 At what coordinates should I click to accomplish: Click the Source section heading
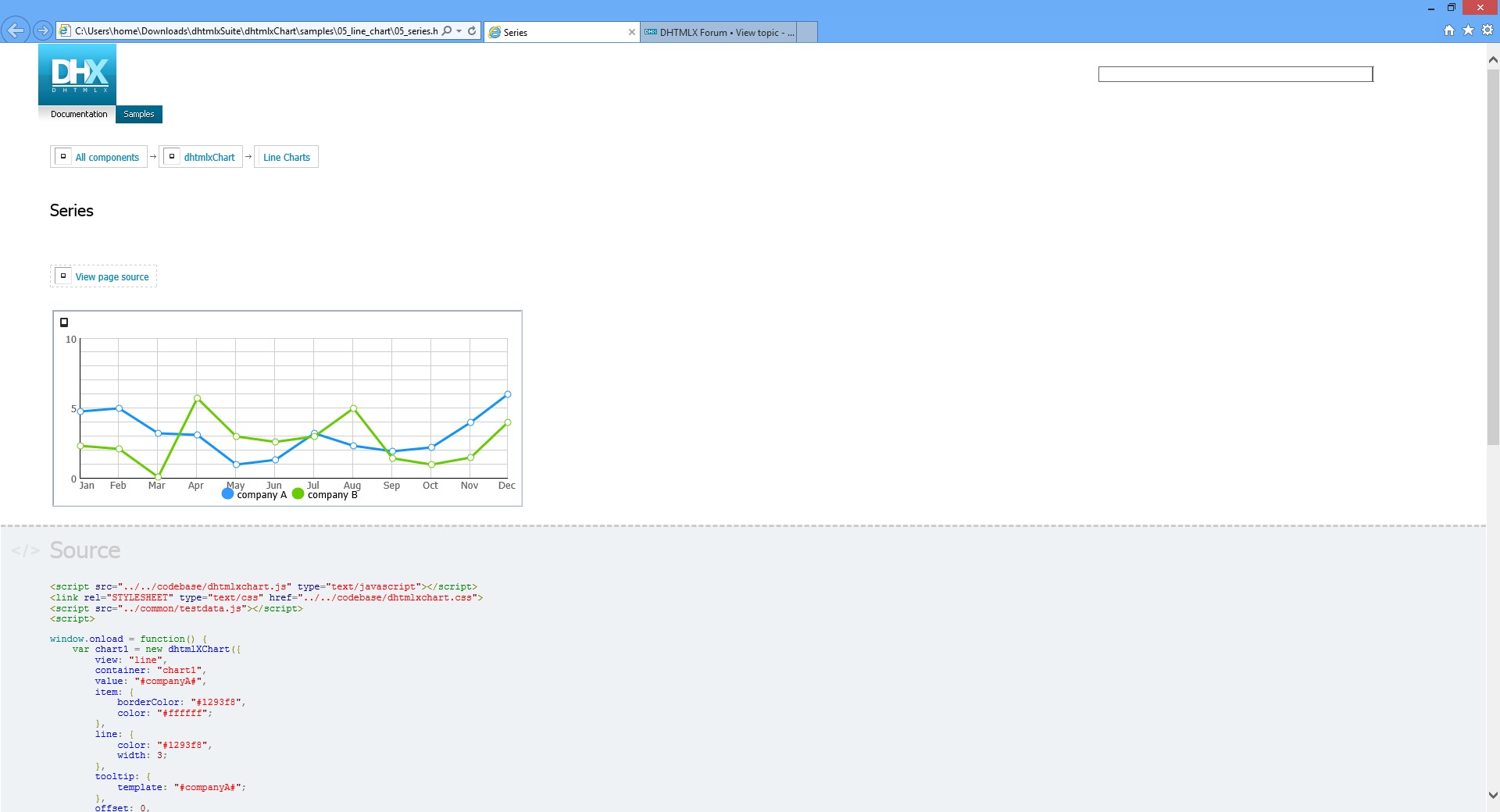click(x=85, y=550)
